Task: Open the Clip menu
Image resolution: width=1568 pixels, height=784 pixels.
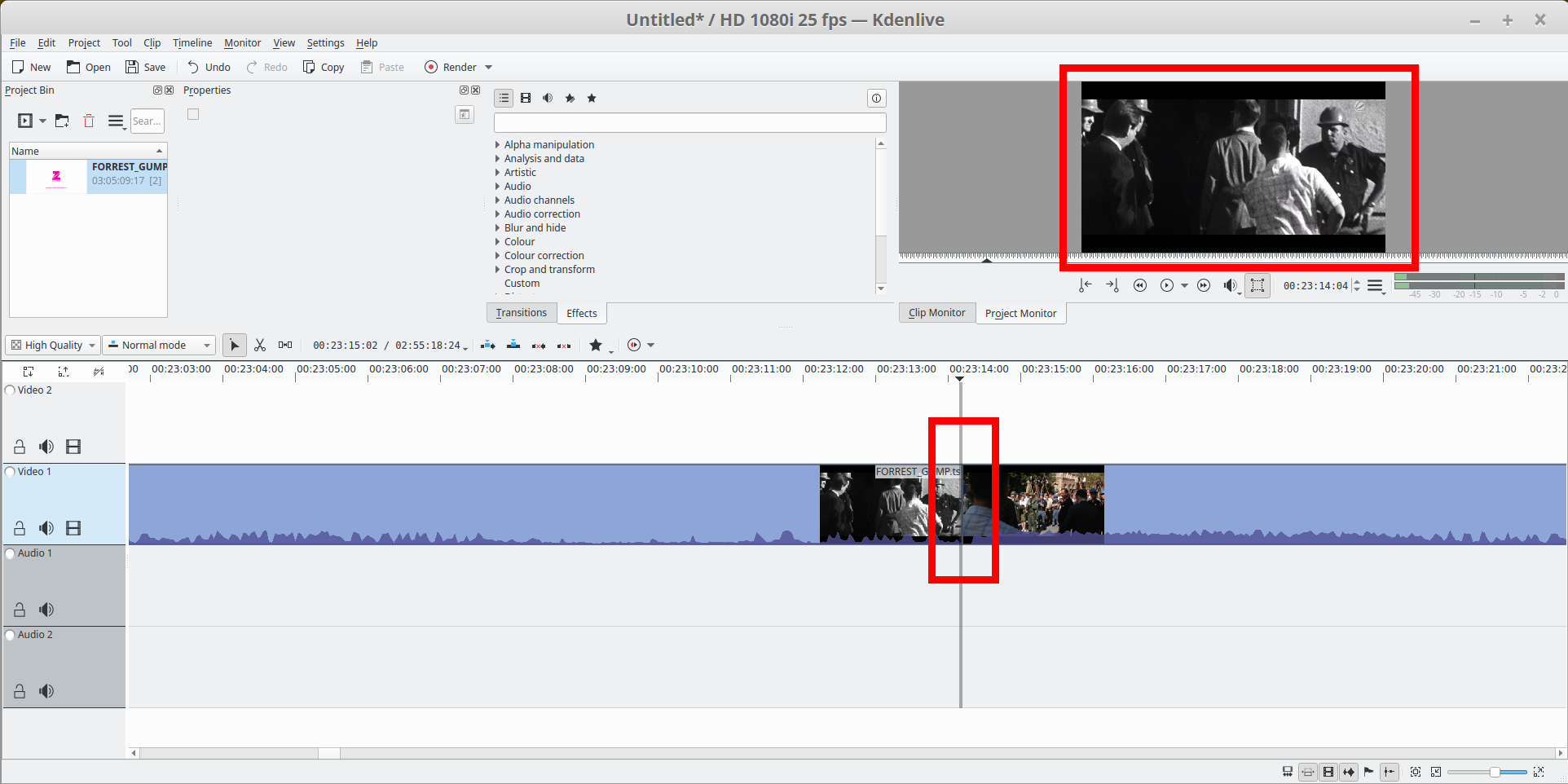Action: point(152,43)
